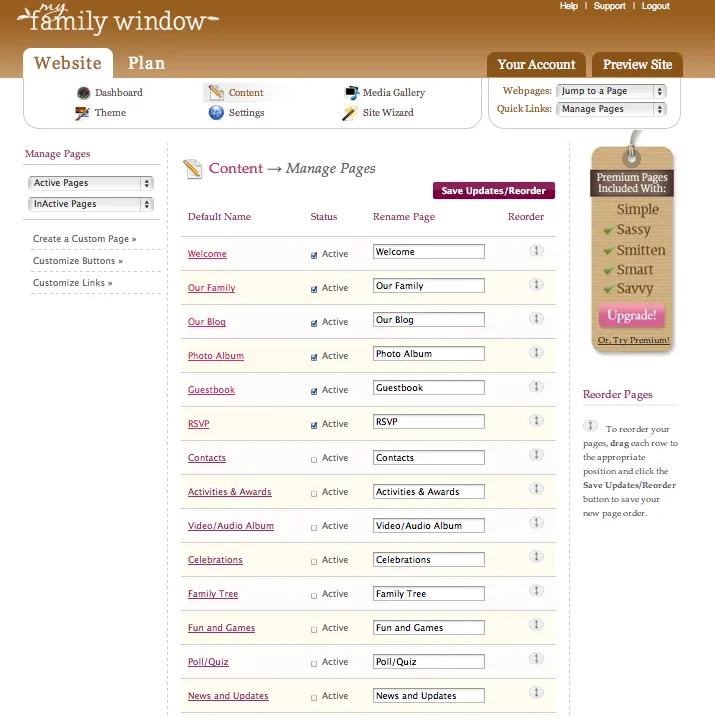715x718 pixels.
Task: Launch the Site Wizard wand icon
Action: (x=349, y=113)
